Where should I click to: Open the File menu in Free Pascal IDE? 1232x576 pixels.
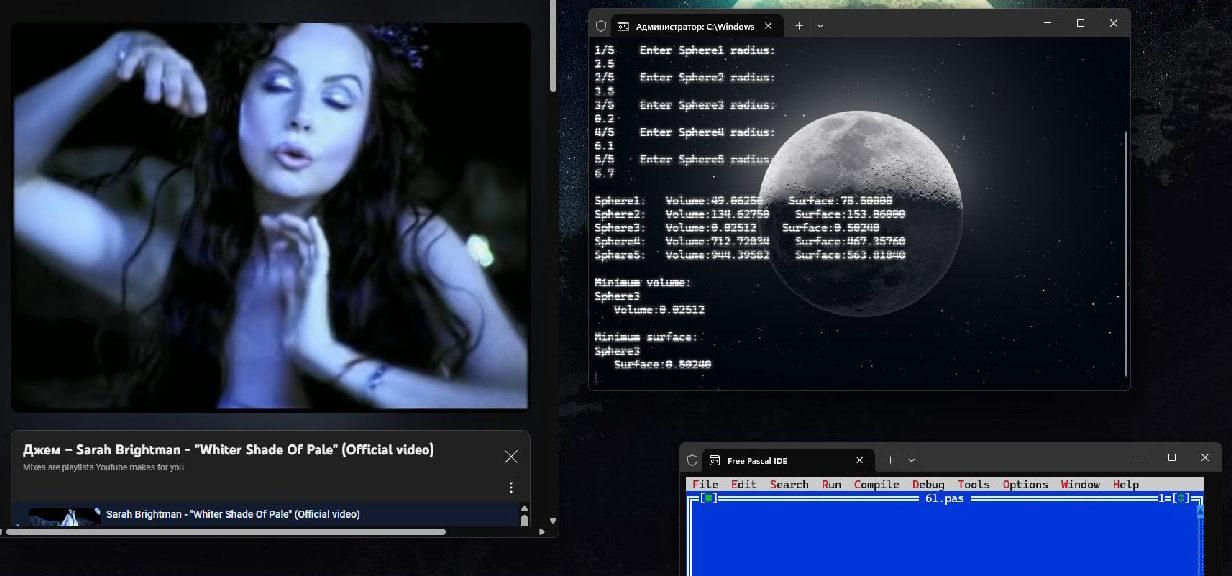[705, 484]
